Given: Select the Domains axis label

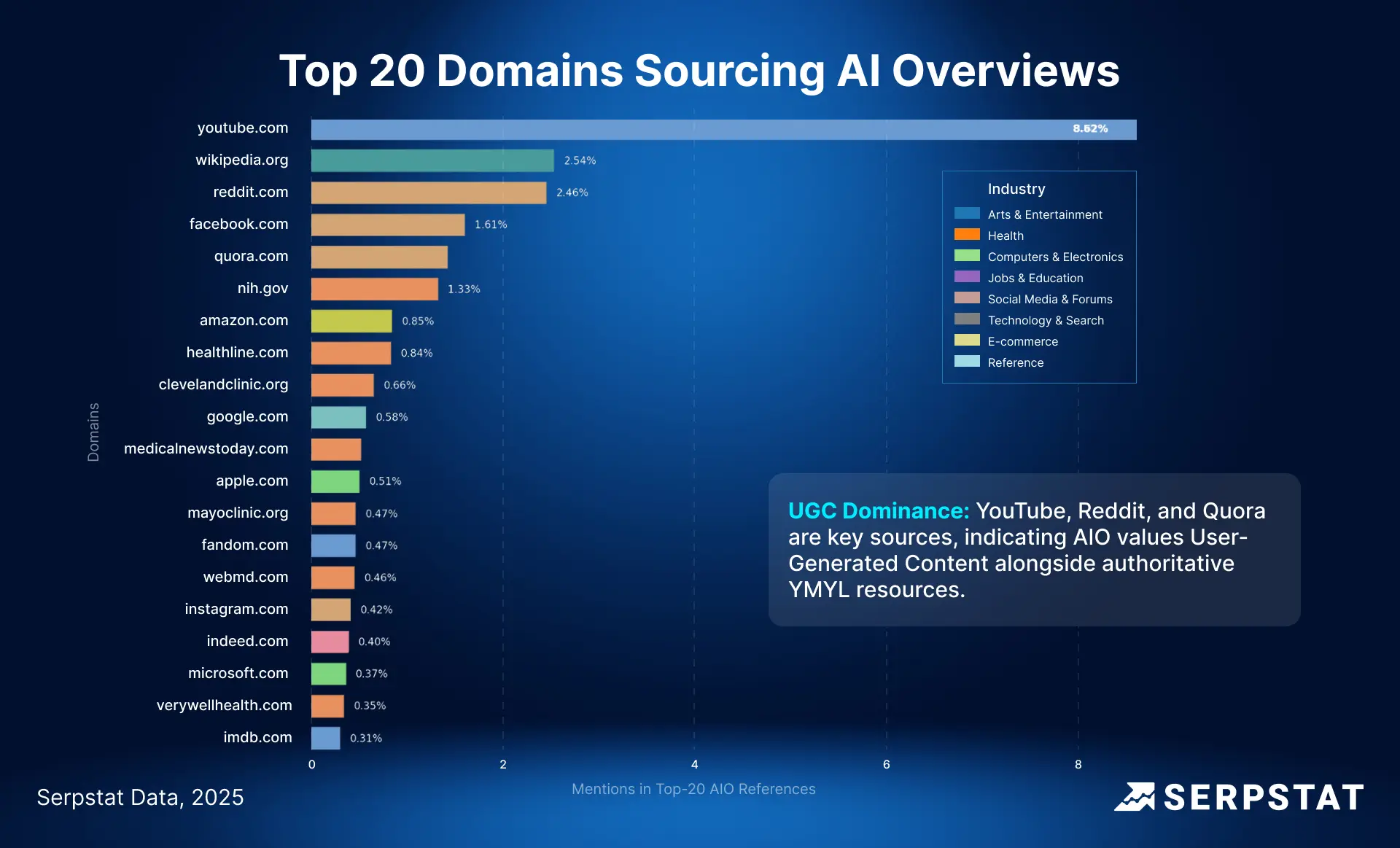Looking at the screenshot, I should pyautogui.click(x=93, y=430).
